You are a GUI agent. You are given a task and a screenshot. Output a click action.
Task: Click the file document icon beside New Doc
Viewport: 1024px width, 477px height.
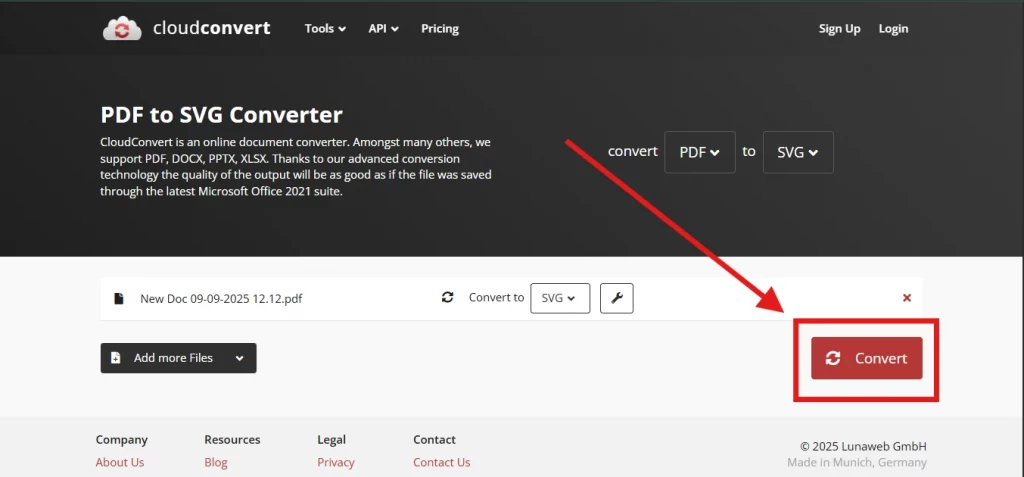click(x=118, y=299)
